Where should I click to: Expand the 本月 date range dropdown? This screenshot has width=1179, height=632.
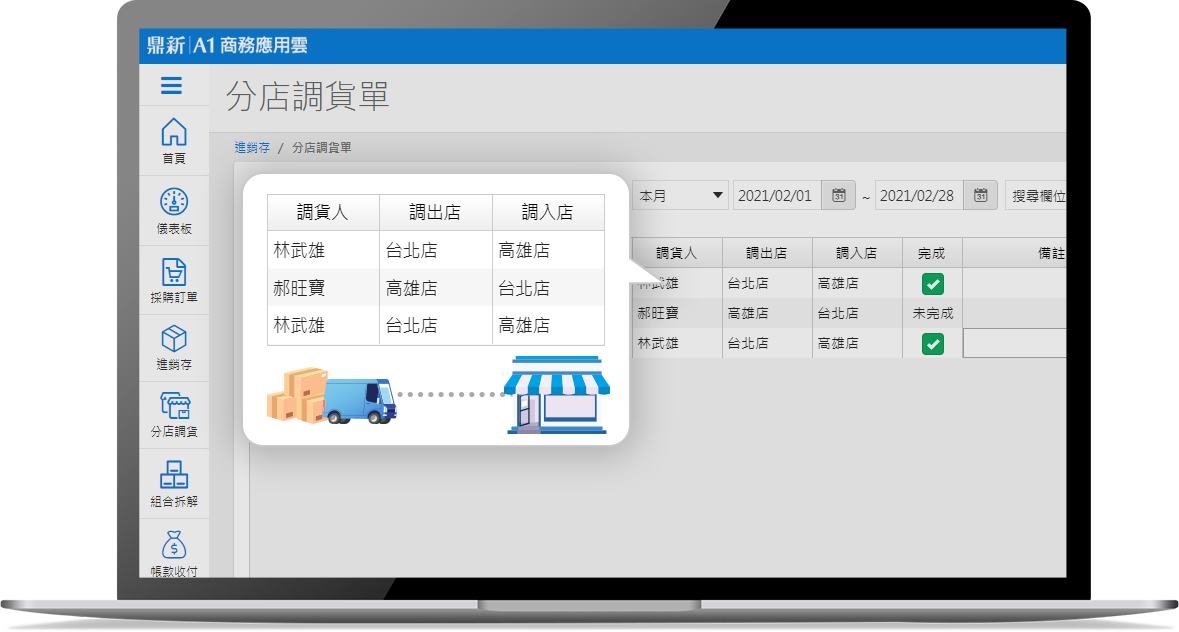680,196
